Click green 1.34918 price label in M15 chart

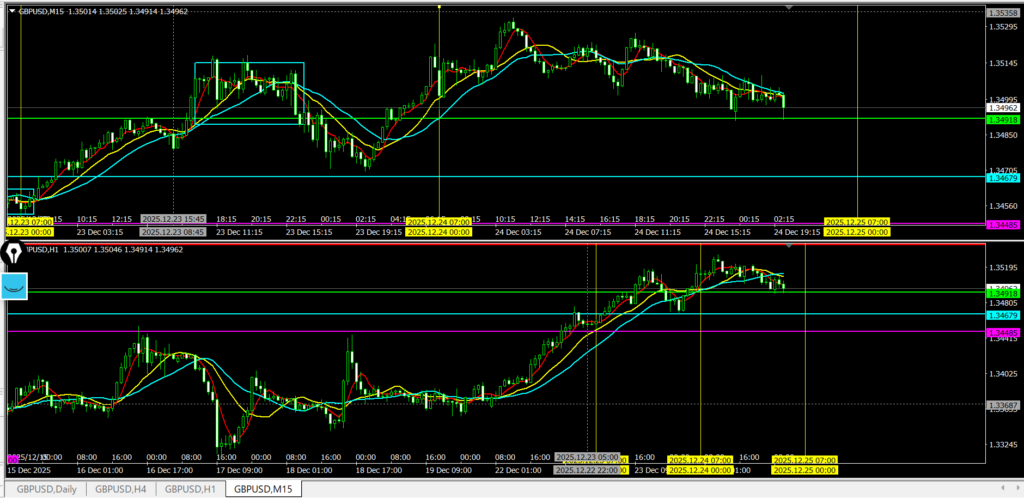[x=1002, y=119]
